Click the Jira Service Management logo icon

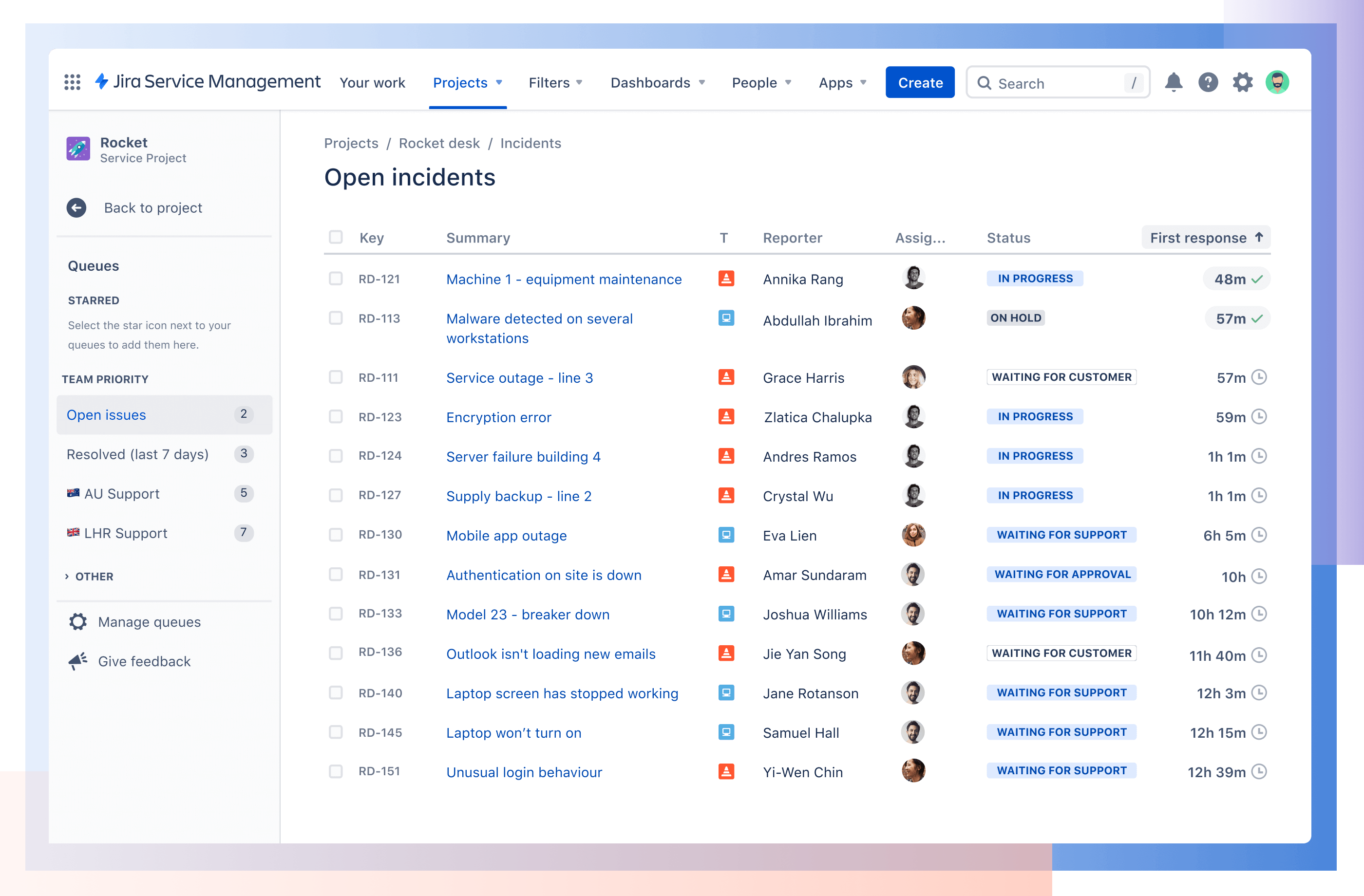107,82
